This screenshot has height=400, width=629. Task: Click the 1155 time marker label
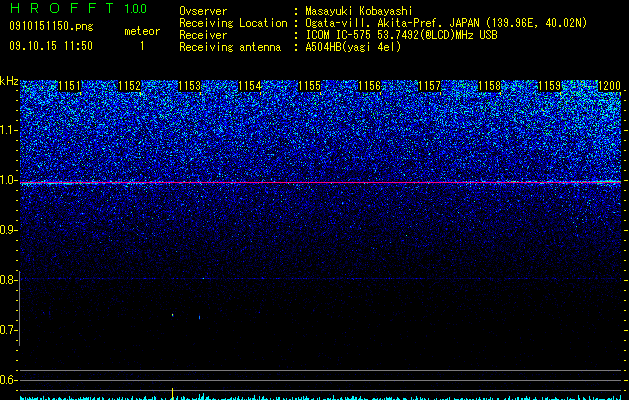point(310,86)
